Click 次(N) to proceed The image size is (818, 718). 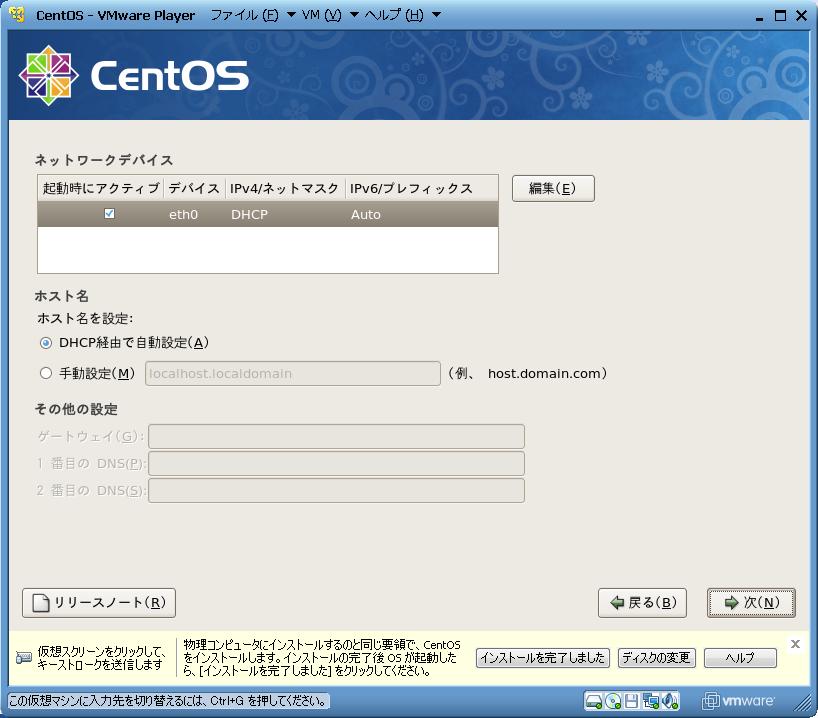(751, 603)
